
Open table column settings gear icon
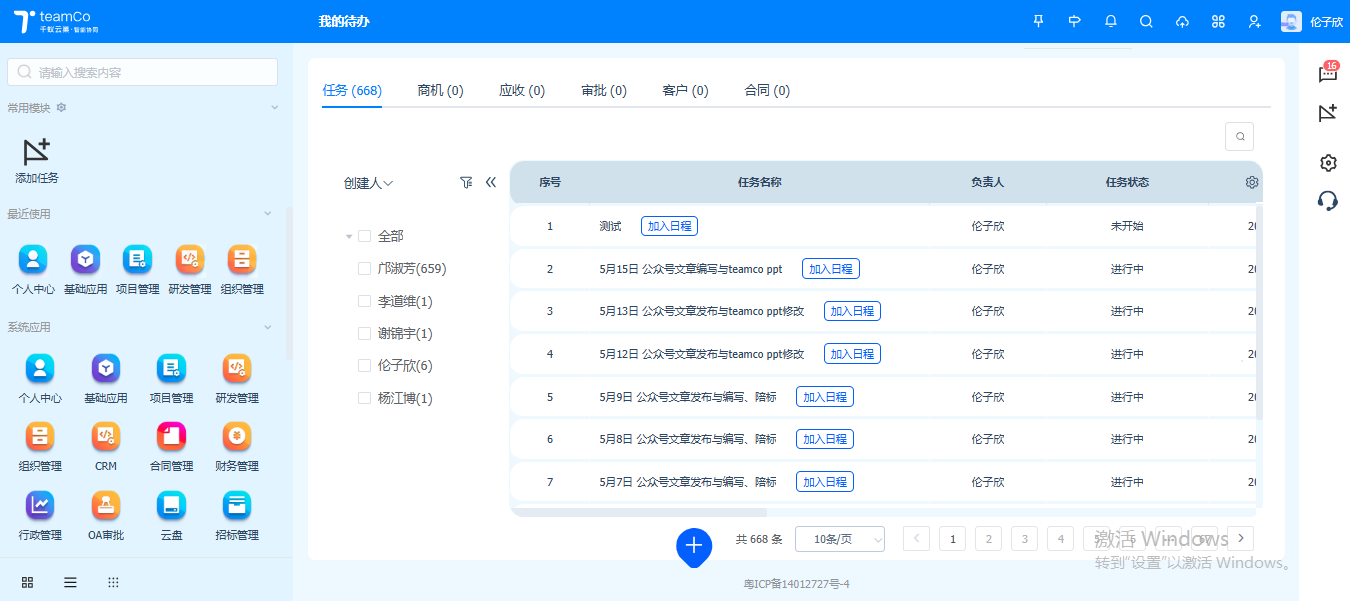(x=1251, y=183)
